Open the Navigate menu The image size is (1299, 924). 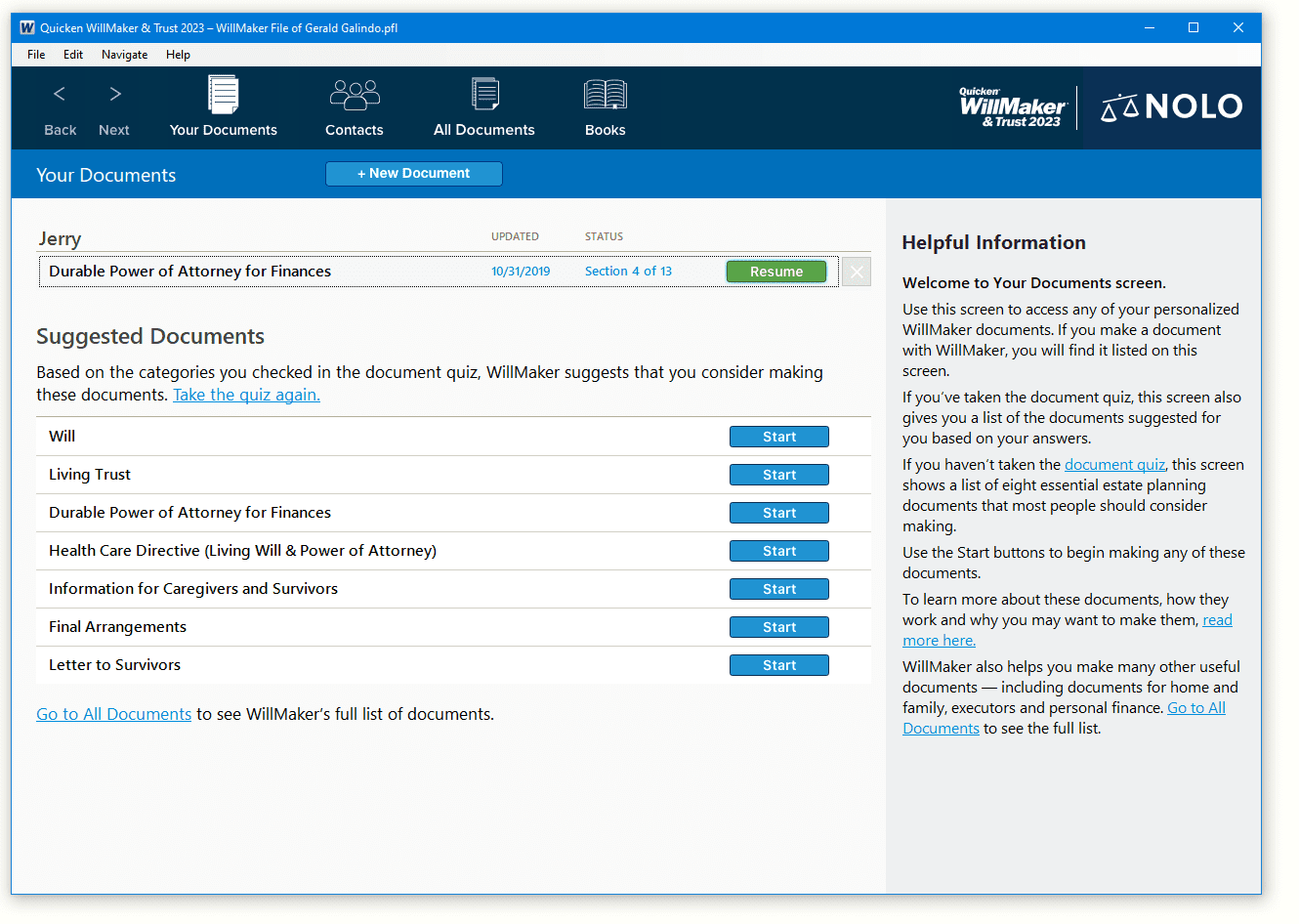[124, 55]
